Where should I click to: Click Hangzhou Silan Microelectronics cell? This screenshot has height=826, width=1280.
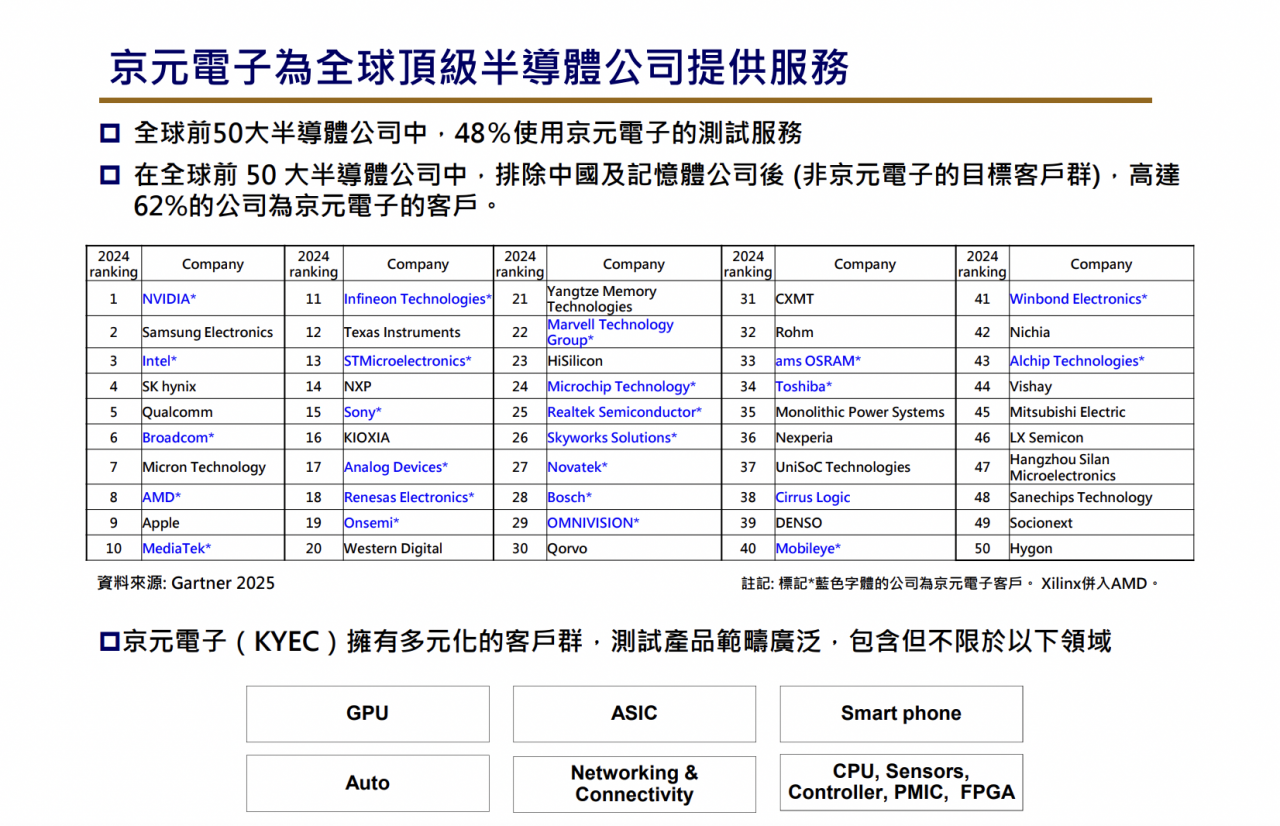1101,467
